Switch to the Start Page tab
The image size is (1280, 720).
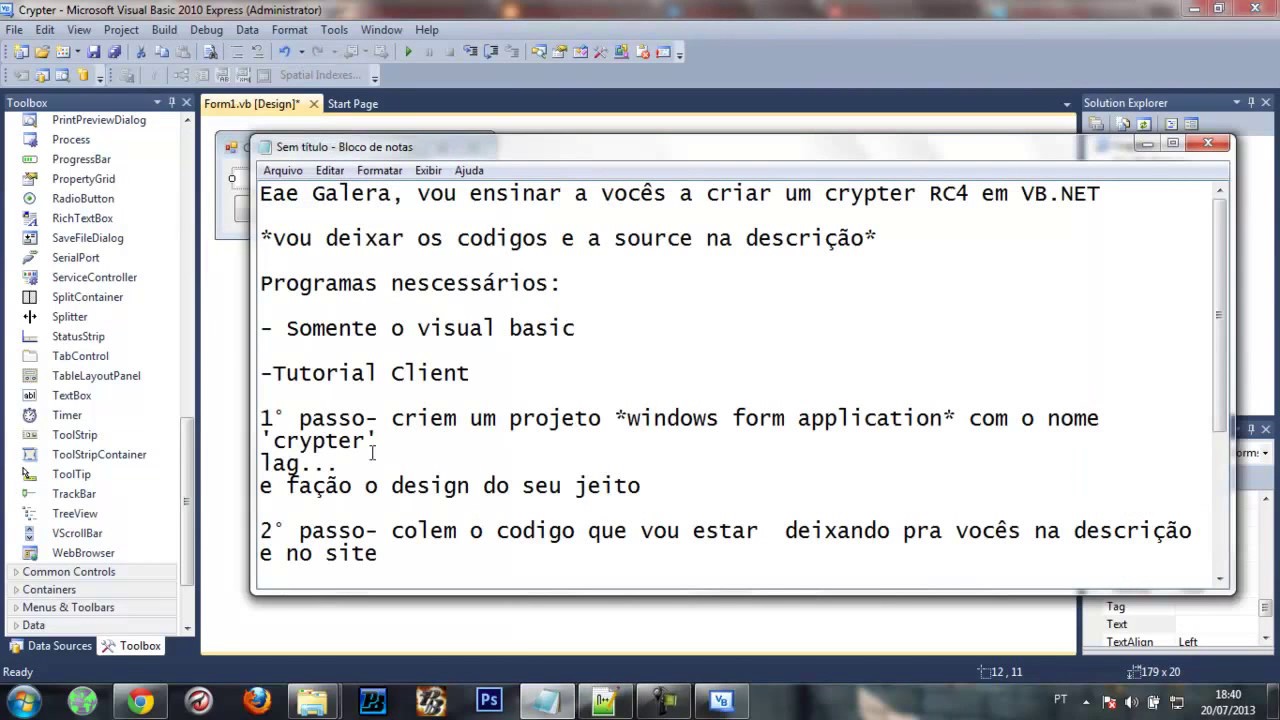(x=352, y=104)
